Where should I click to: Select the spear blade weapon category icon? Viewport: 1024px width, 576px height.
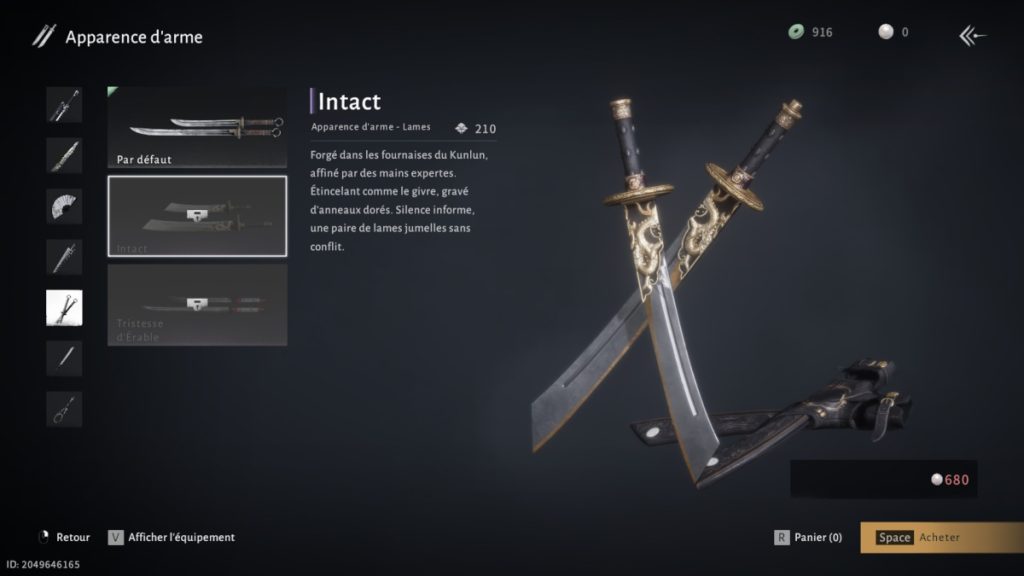pos(64,155)
